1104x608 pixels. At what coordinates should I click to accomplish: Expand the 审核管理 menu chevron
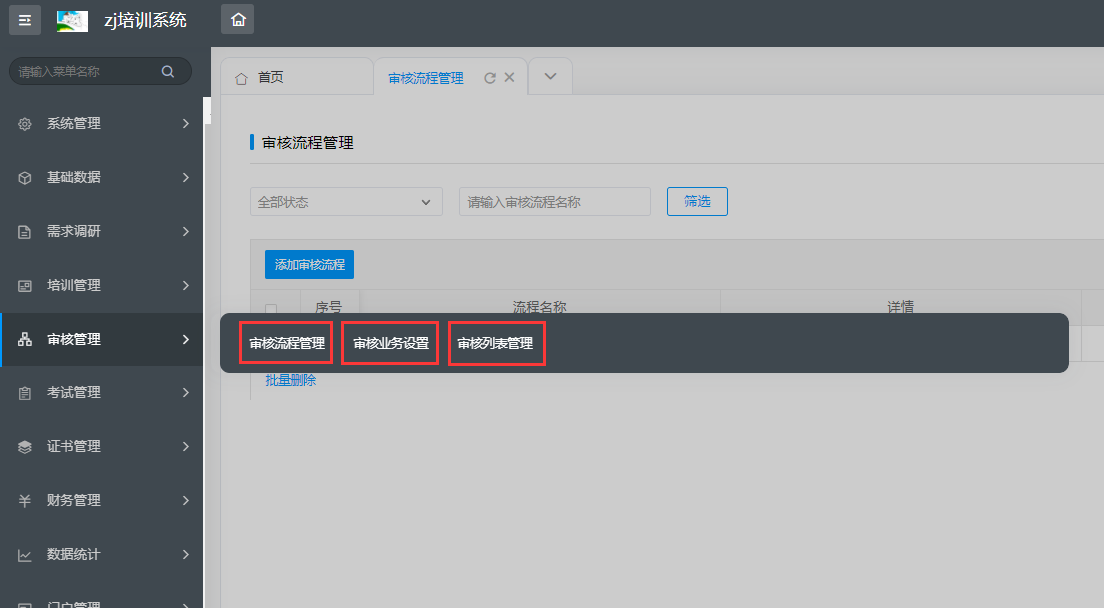186,339
